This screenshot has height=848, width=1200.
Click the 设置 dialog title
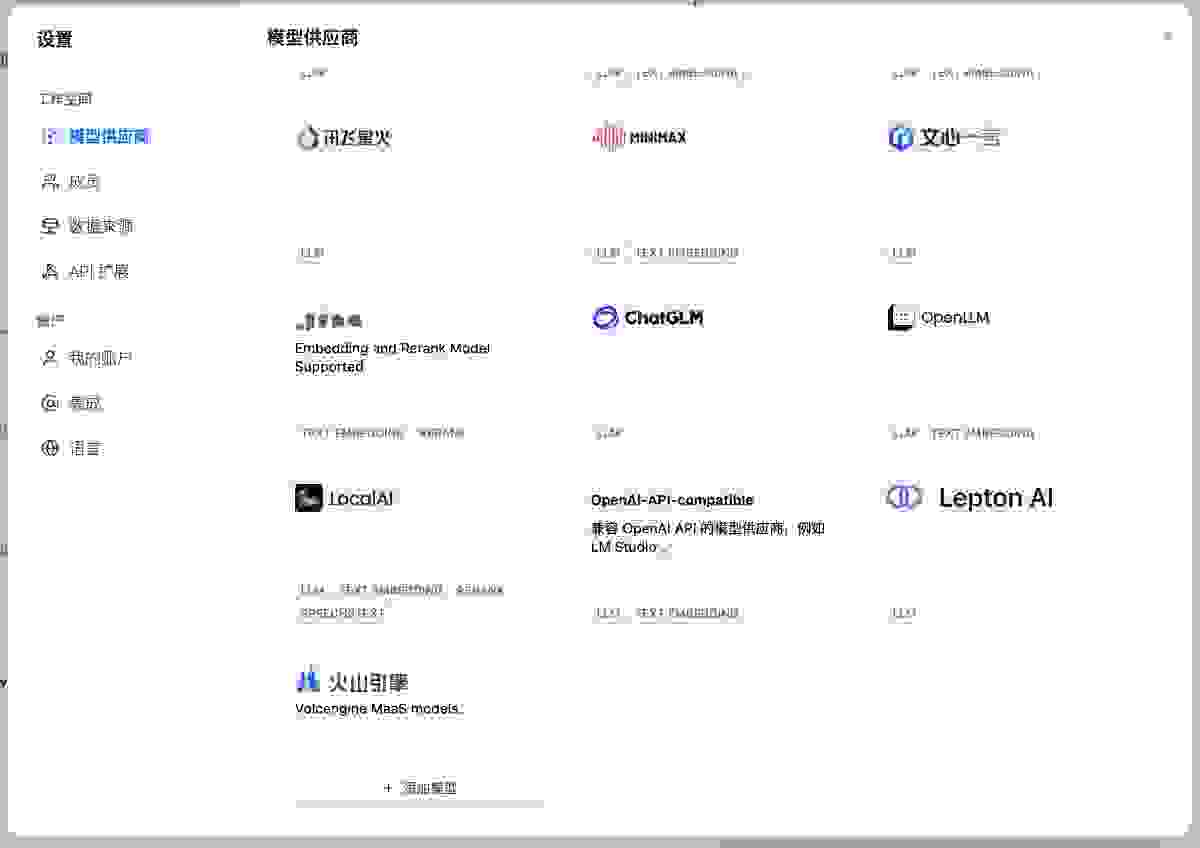point(55,40)
